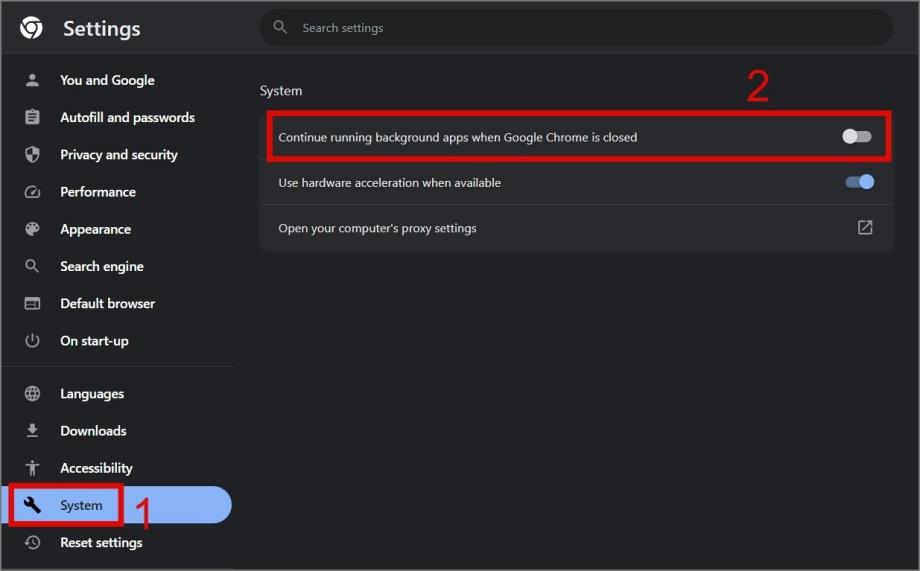Disable hardware acceleration toggle
Image resolution: width=920 pixels, height=571 pixels.
click(x=860, y=182)
